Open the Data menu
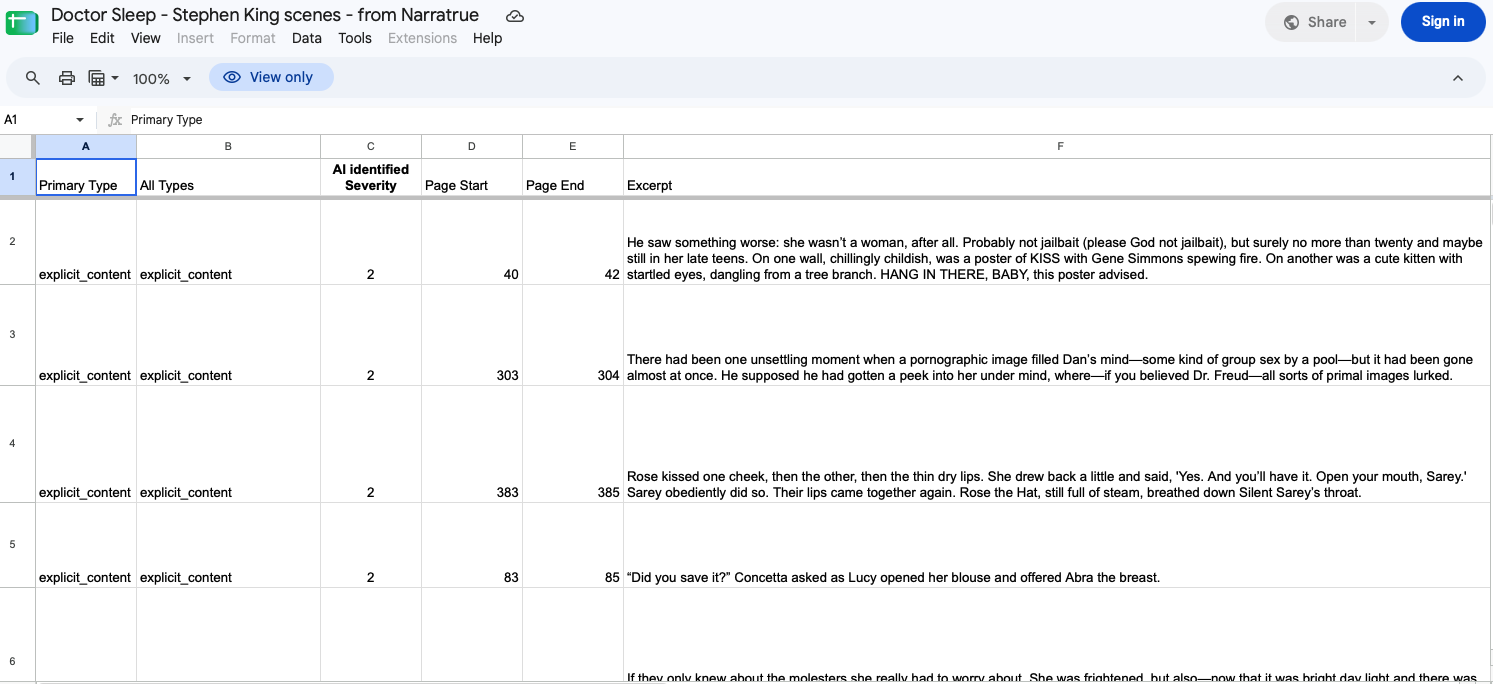Image resolution: width=1493 pixels, height=684 pixels. coord(307,38)
